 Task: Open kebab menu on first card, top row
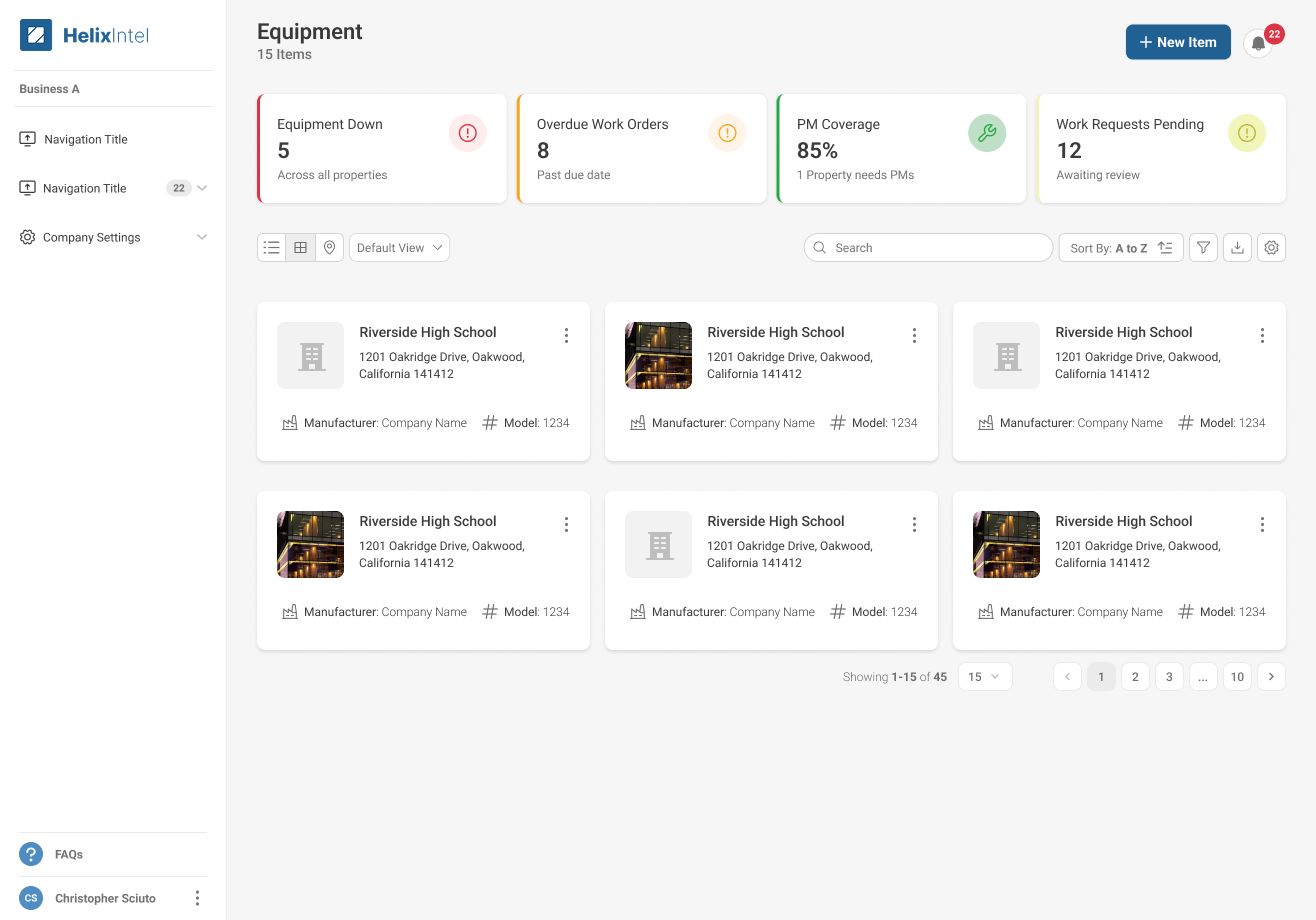click(566, 336)
